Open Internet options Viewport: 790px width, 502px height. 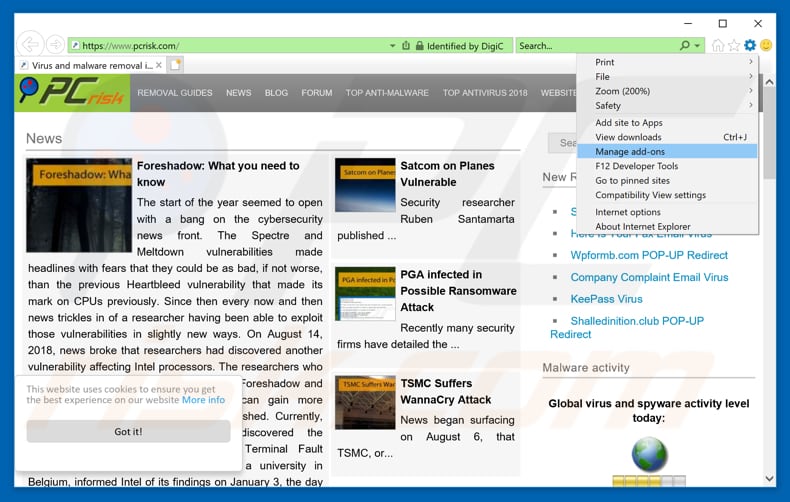click(667, 212)
